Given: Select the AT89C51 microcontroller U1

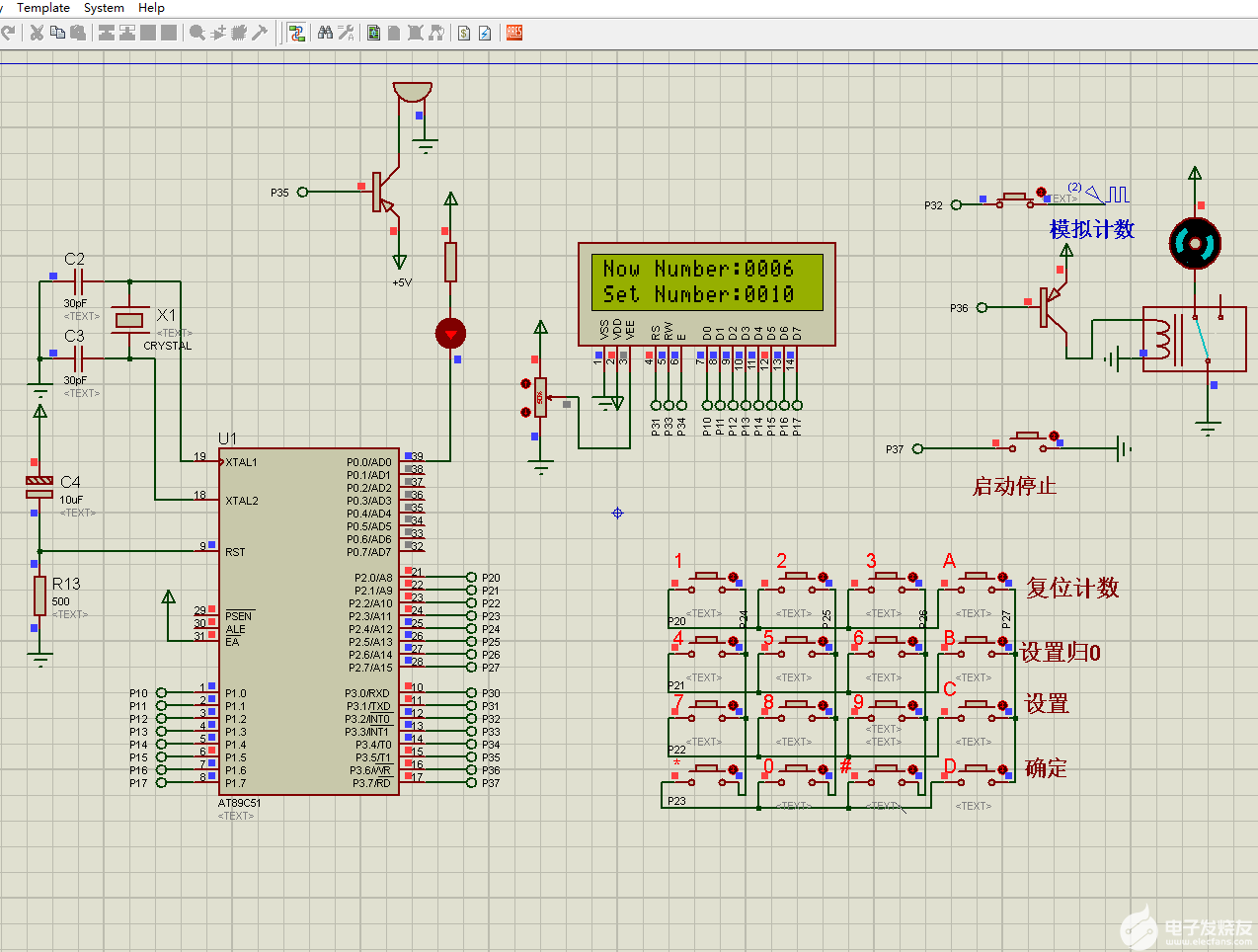Looking at the screenshot, I should click(309, 622).
